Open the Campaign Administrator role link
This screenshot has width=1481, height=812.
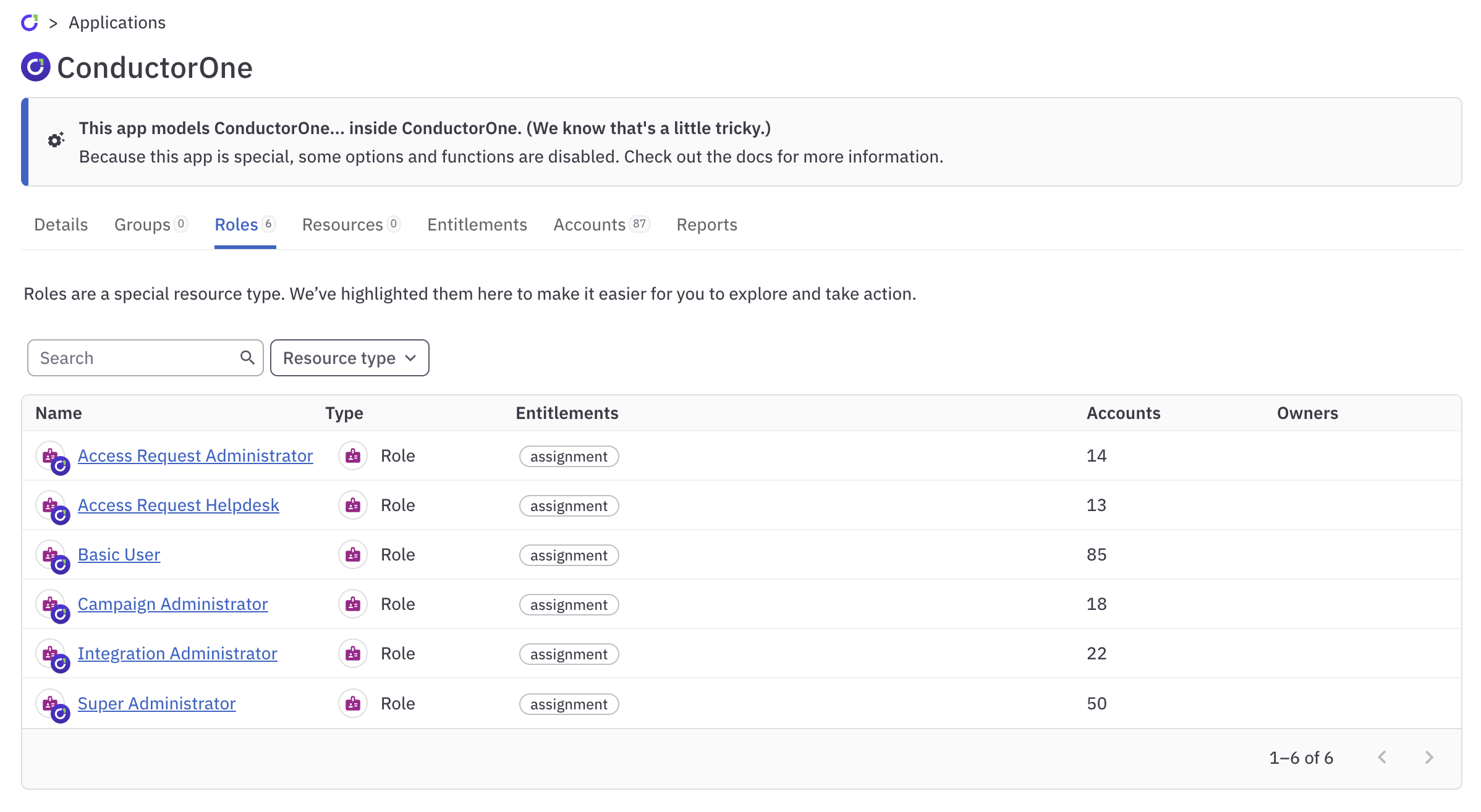pos(172,604)
